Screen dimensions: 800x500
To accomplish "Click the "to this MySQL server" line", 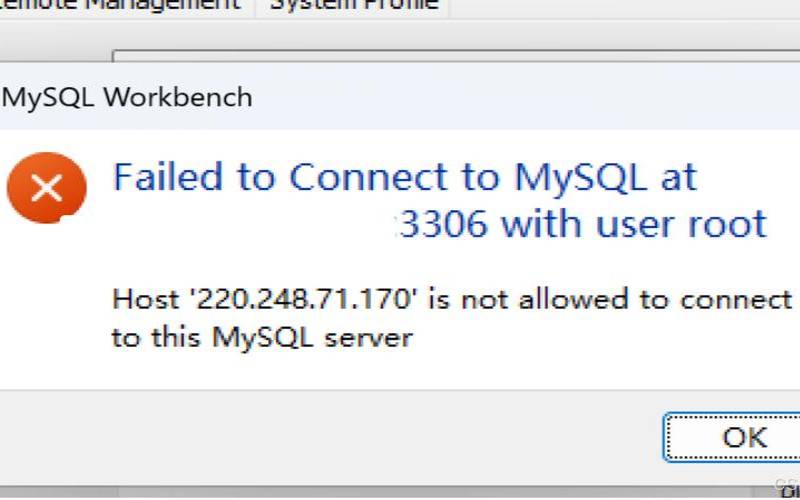I will [x=262, y=337].
